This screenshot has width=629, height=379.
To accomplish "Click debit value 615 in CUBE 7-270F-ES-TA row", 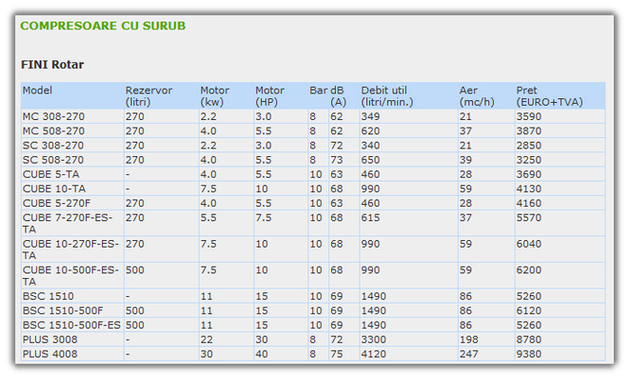I will tap(370, 218).
